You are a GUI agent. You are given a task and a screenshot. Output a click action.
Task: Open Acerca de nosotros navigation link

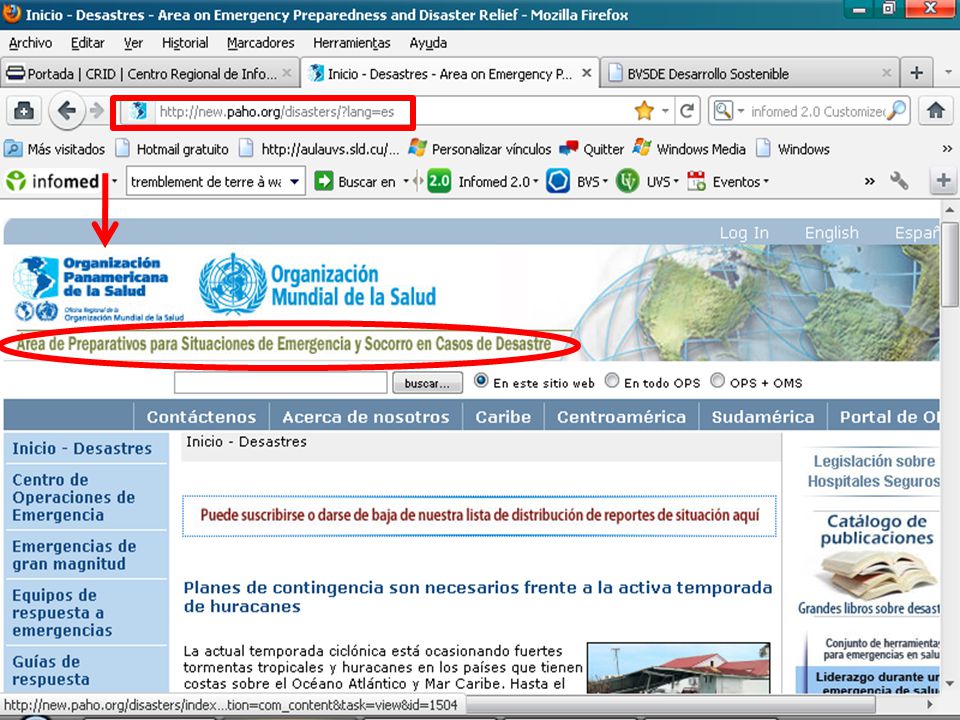366,417
